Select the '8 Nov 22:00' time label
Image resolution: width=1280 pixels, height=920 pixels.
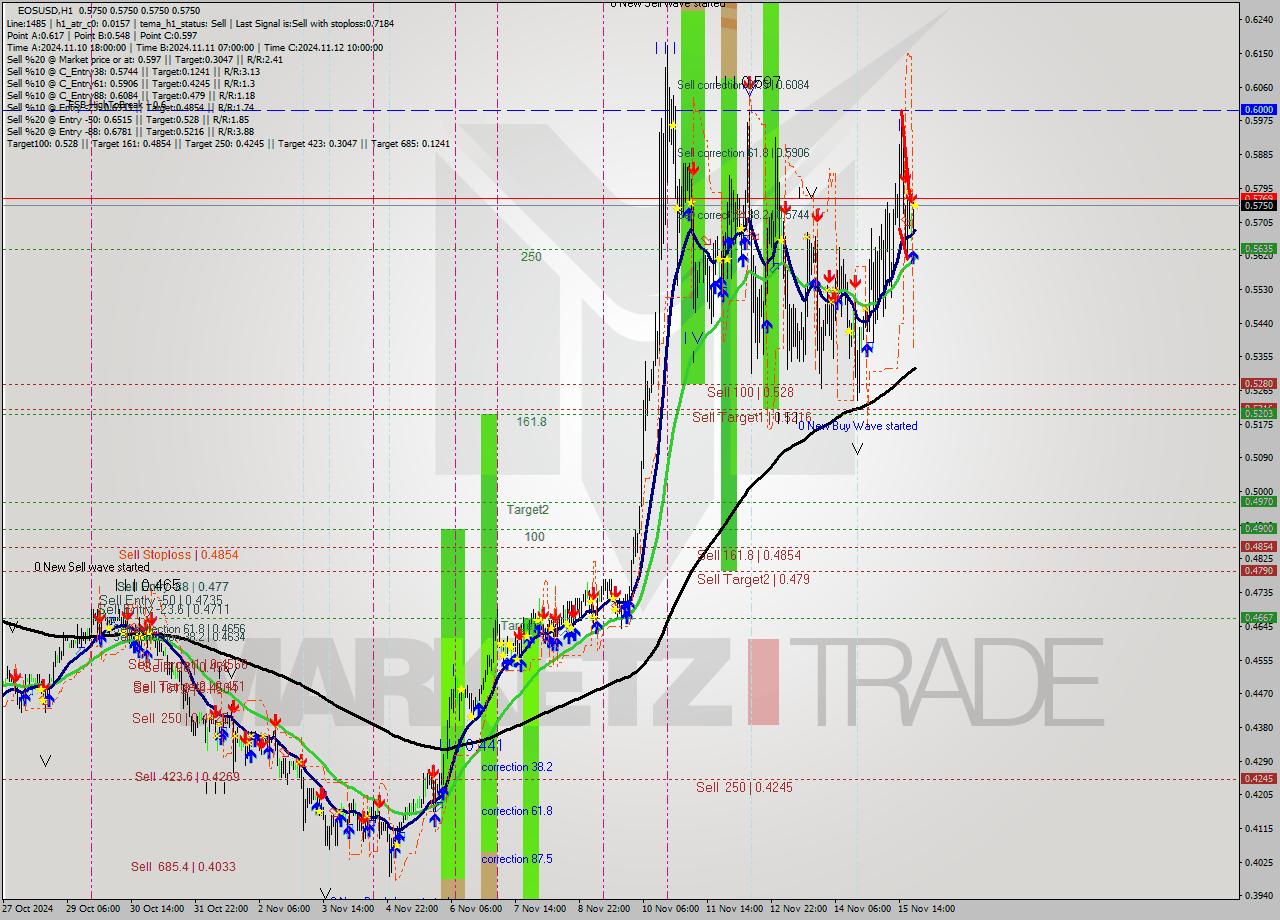click(605, 909)
